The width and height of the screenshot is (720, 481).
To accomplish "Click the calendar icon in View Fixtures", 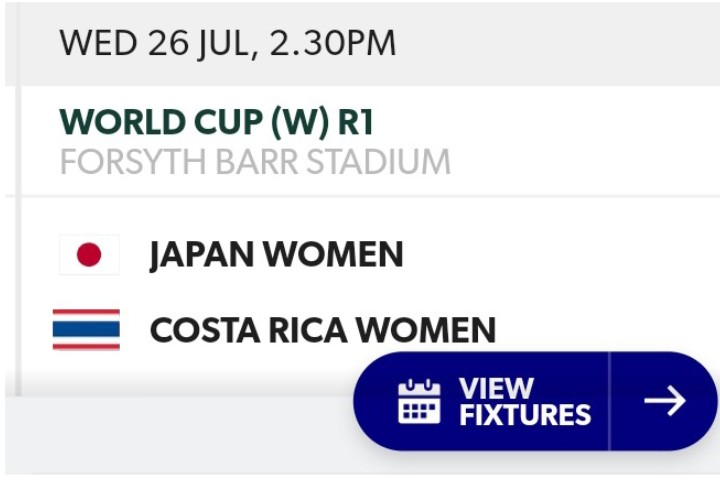I will (419, 402).
